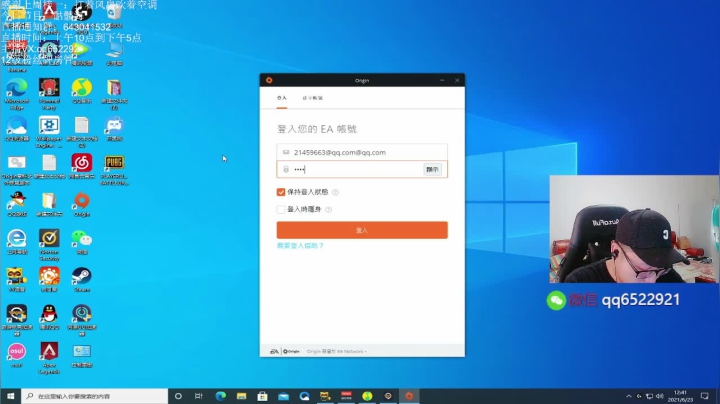The image size is (720, 404).
Task: Open Microsoft Store from the taskbar
Action: tap(262, 396)
